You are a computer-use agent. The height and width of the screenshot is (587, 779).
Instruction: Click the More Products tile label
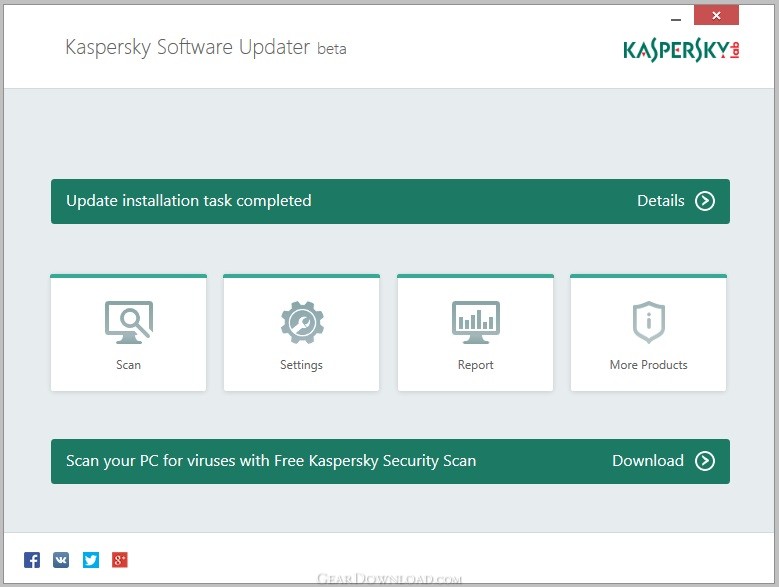[x=648, y=365]
